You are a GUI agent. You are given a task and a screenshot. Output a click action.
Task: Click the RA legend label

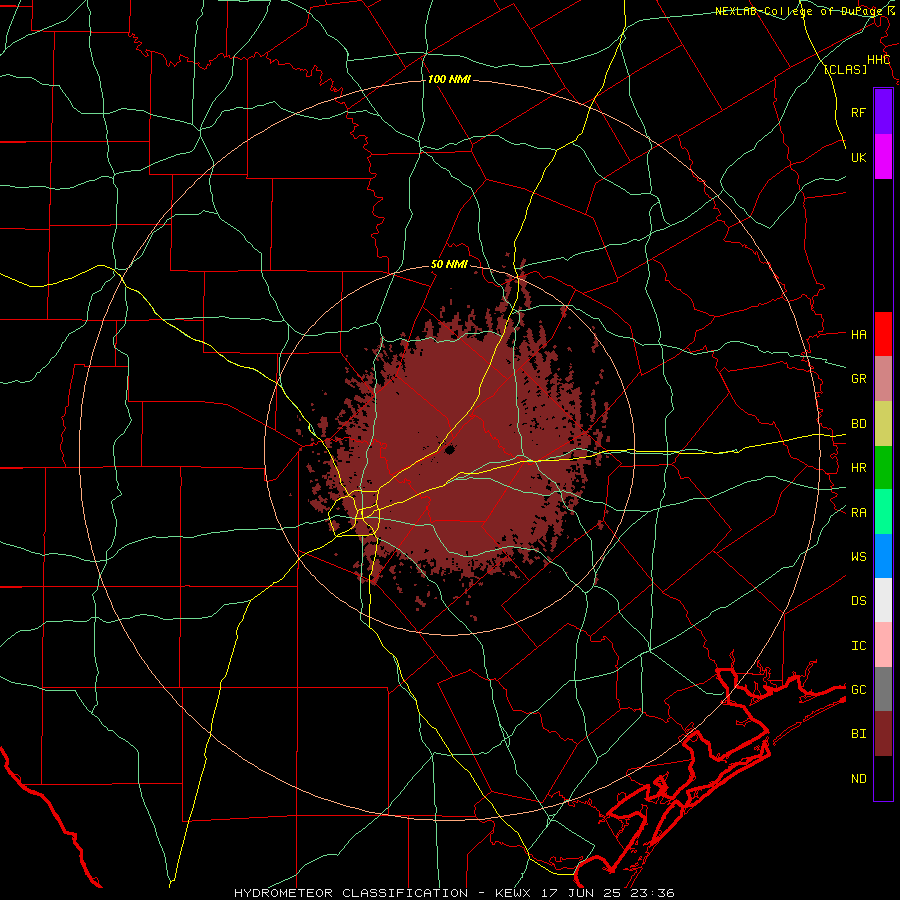858,512
